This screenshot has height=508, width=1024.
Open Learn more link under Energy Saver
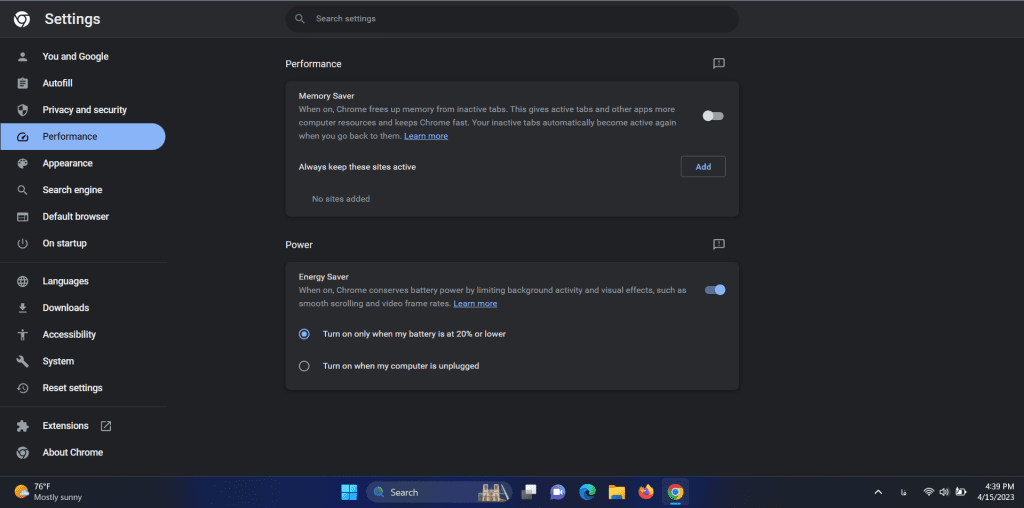pos(475,304)
